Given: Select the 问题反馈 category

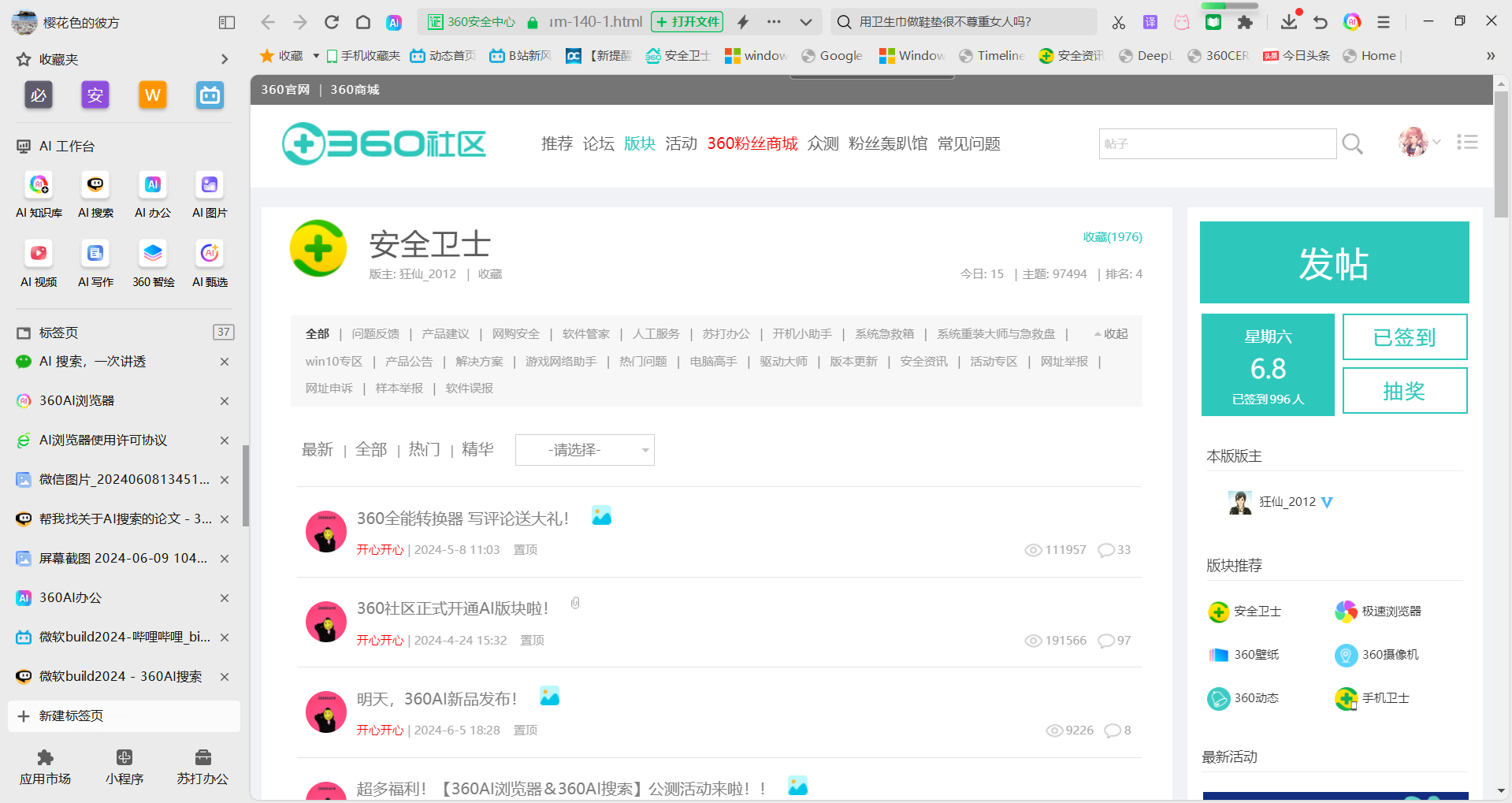Looking at the screenshot, I should point(375,334).
